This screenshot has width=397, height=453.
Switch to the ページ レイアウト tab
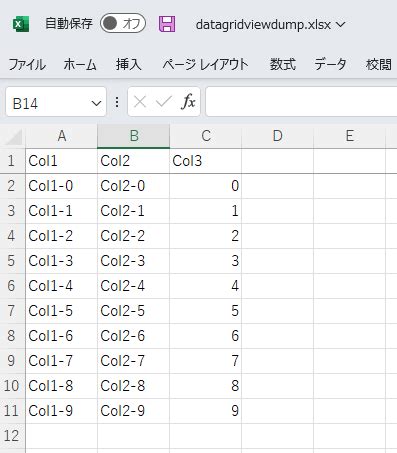(206, 64)
